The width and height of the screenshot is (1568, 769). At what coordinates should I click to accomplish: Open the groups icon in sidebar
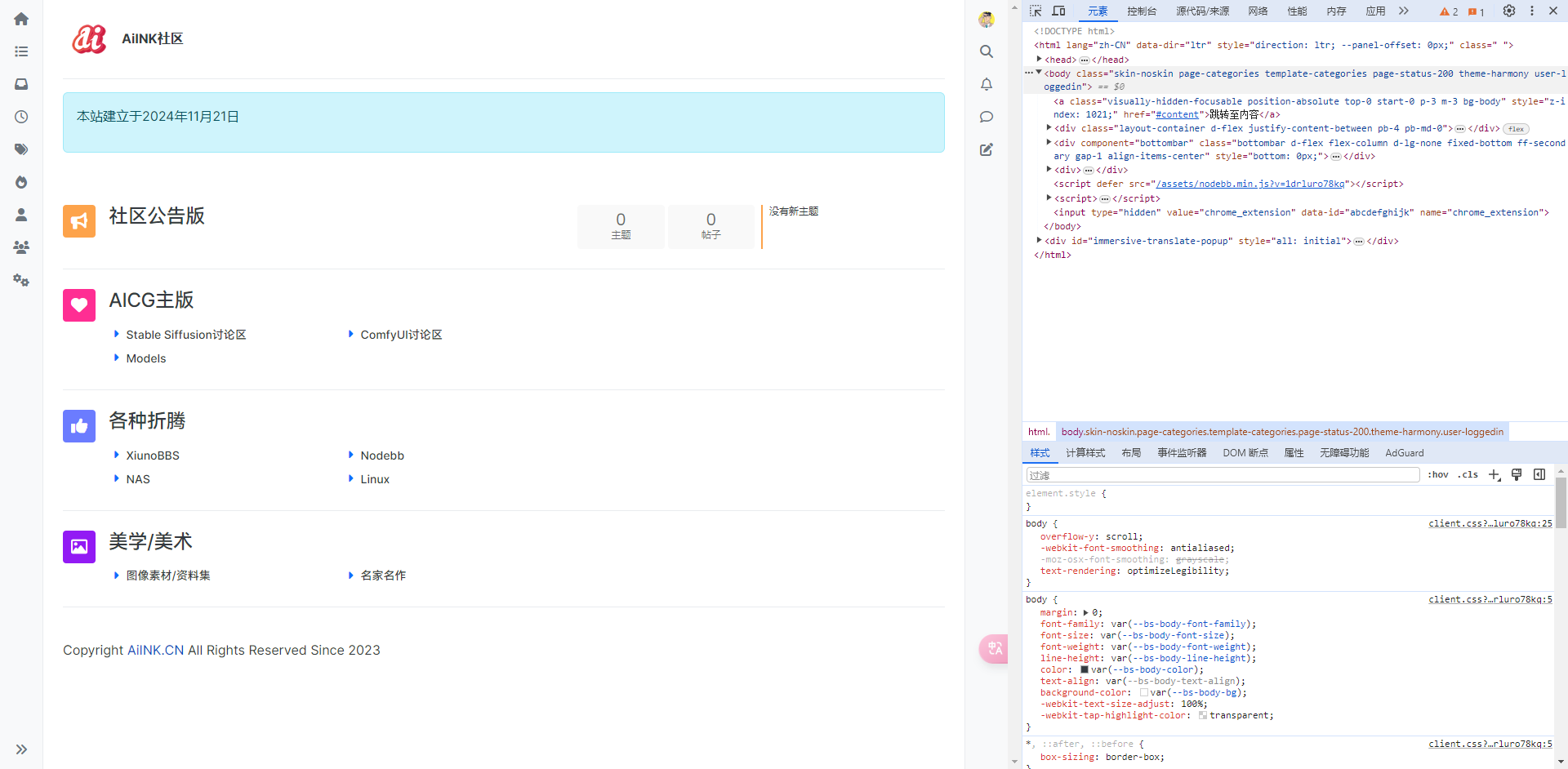[x=21, y=247]
